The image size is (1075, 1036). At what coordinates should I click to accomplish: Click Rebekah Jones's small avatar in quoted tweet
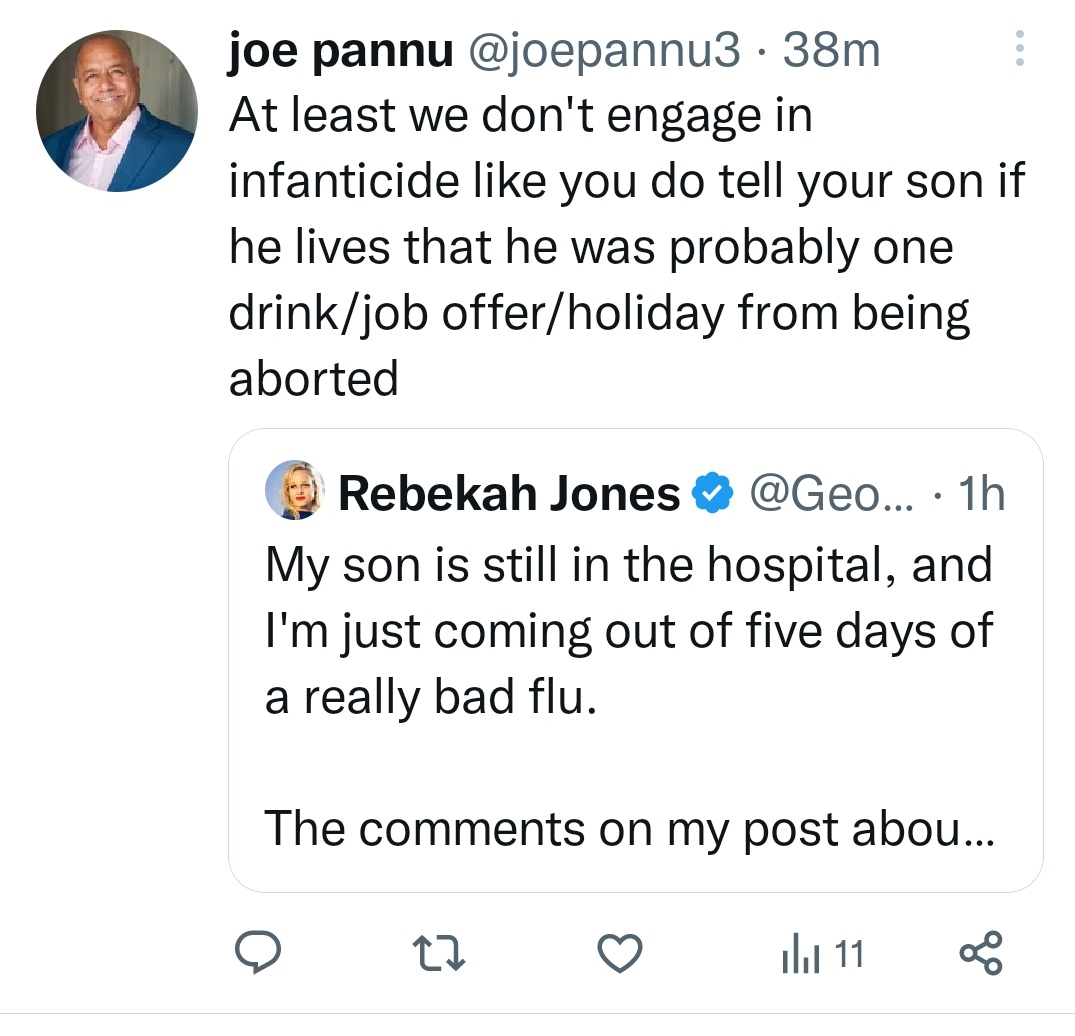pyautogui.click(x=295, y=492)
